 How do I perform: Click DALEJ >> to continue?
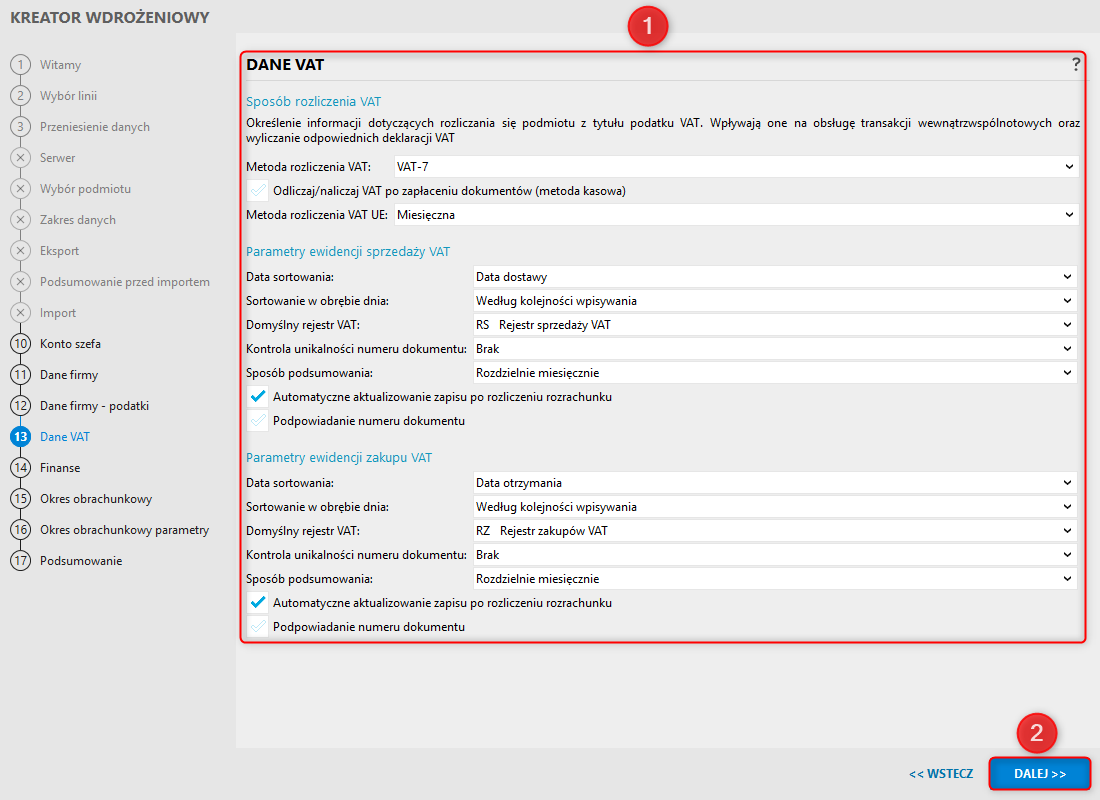(x=1040, y=774)
